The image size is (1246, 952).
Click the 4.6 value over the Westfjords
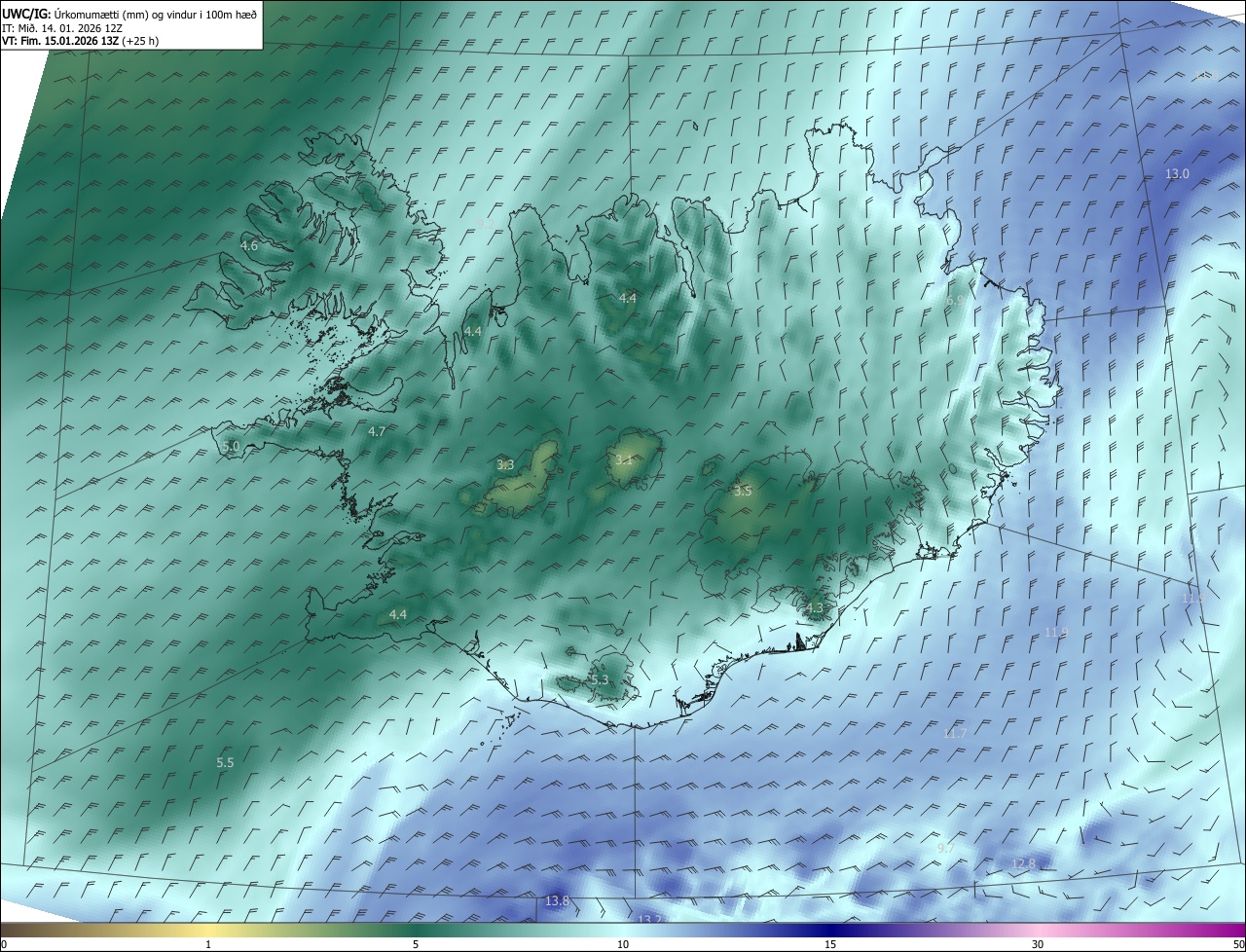(249, 245)
